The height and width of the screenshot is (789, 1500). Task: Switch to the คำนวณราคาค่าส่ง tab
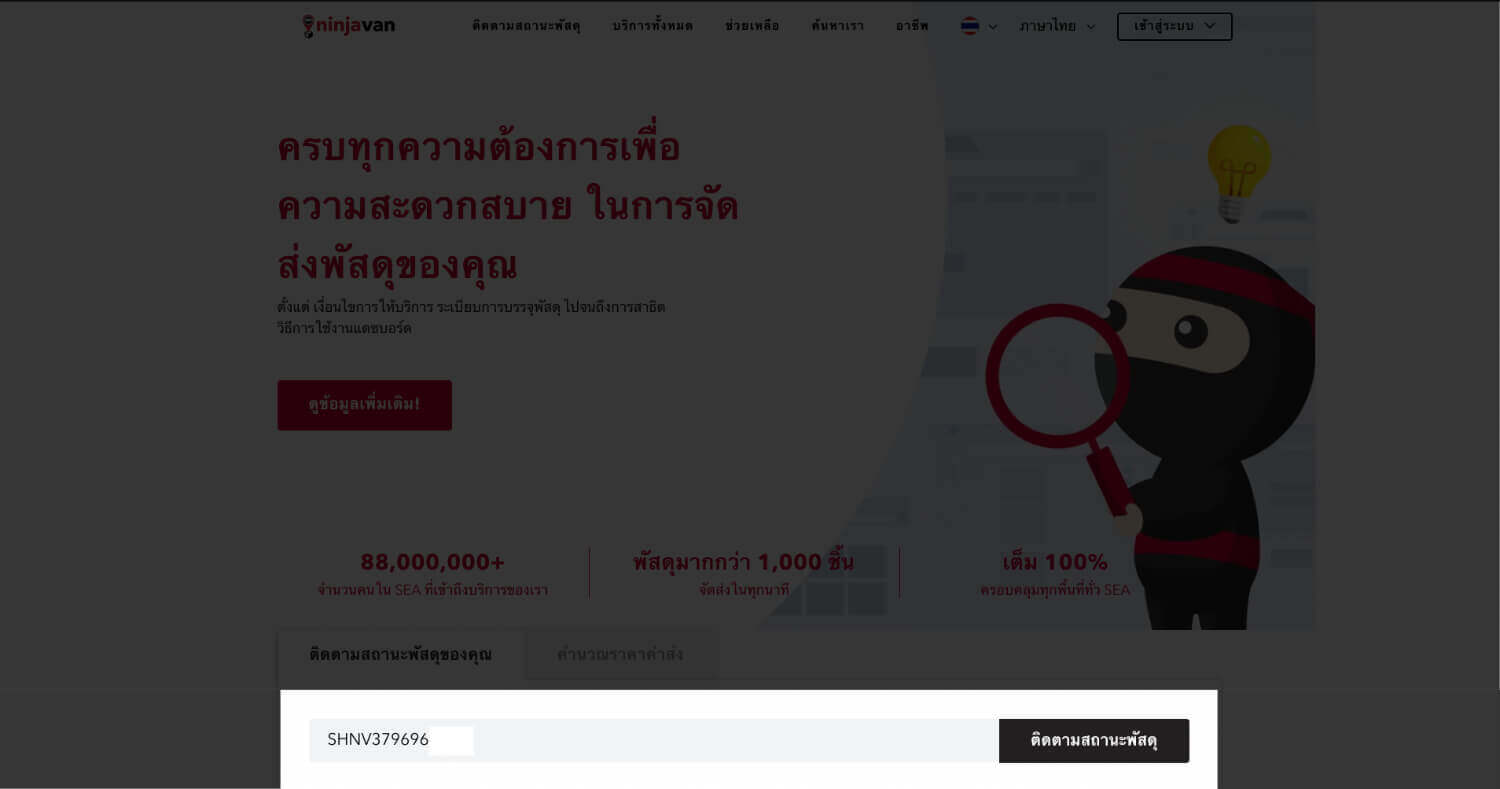pyautogui.click(x=620, y=655)
